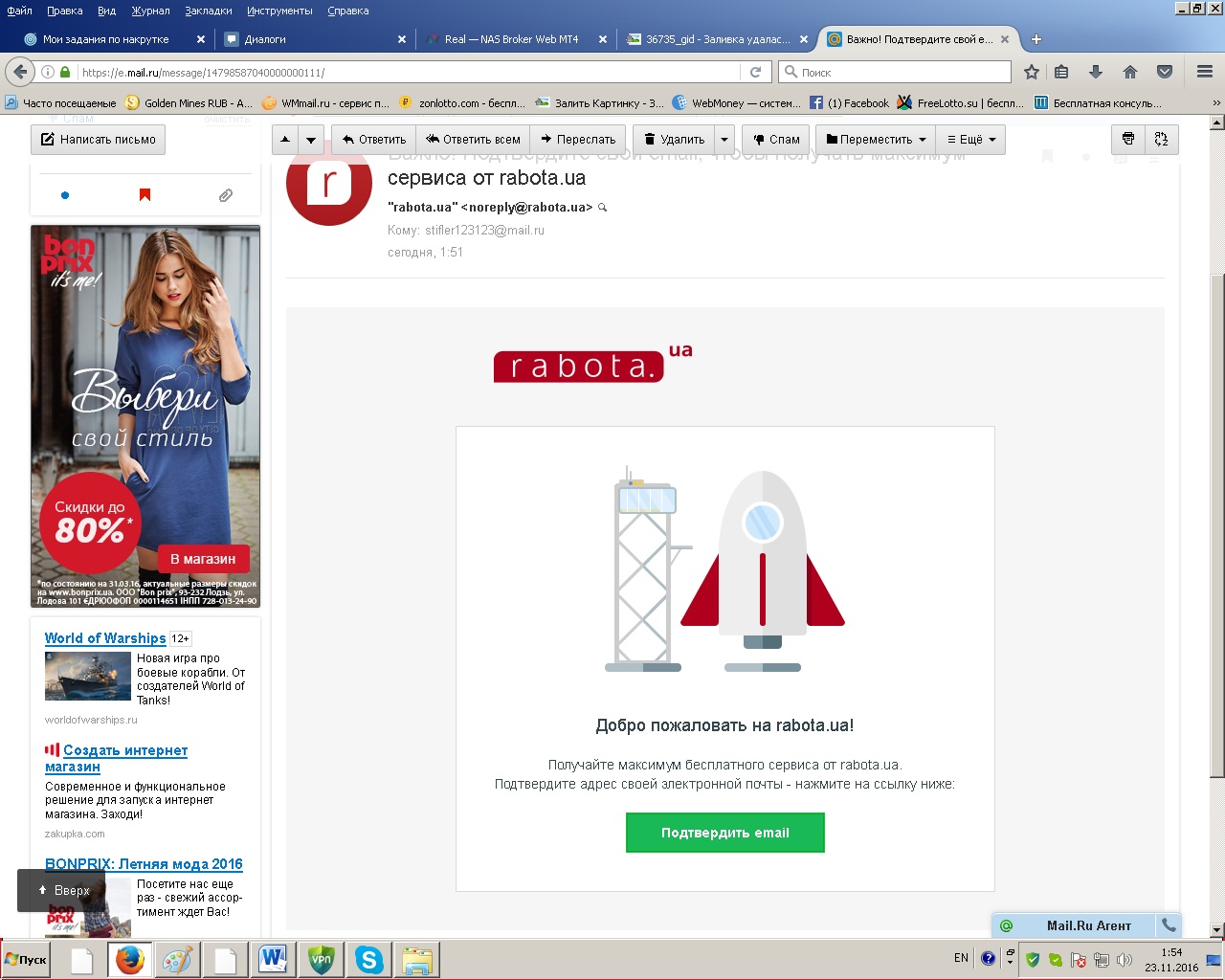The image size is (1225, 980).
Task: Click the В магазин button in bonprix ad
Action: 203,559
